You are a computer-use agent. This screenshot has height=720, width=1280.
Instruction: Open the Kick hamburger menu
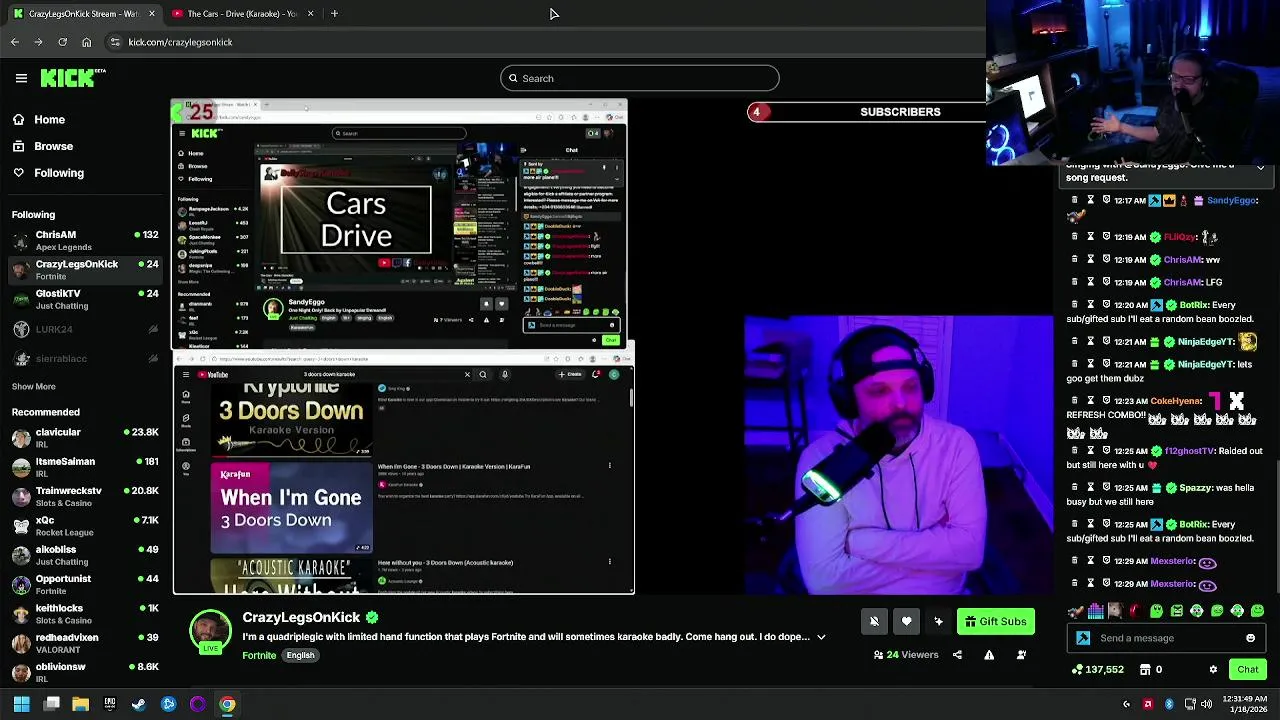pos(21,78)
